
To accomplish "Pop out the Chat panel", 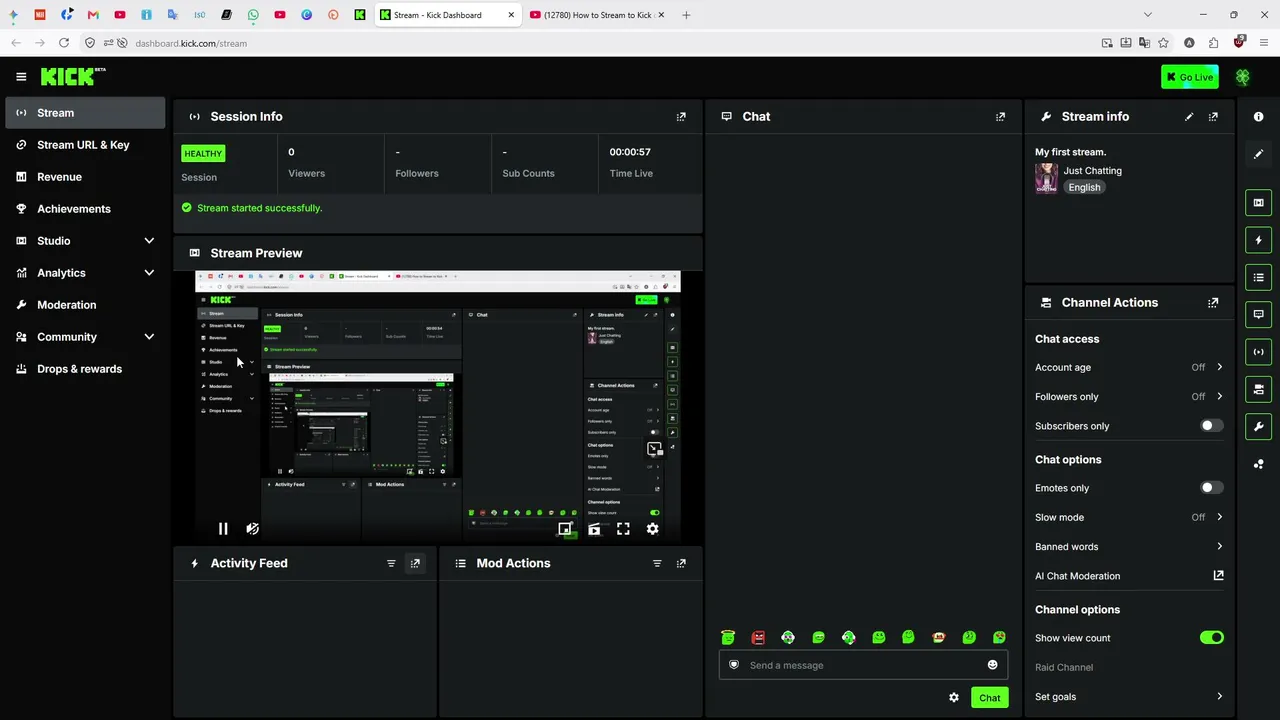I will point(1000,117).
